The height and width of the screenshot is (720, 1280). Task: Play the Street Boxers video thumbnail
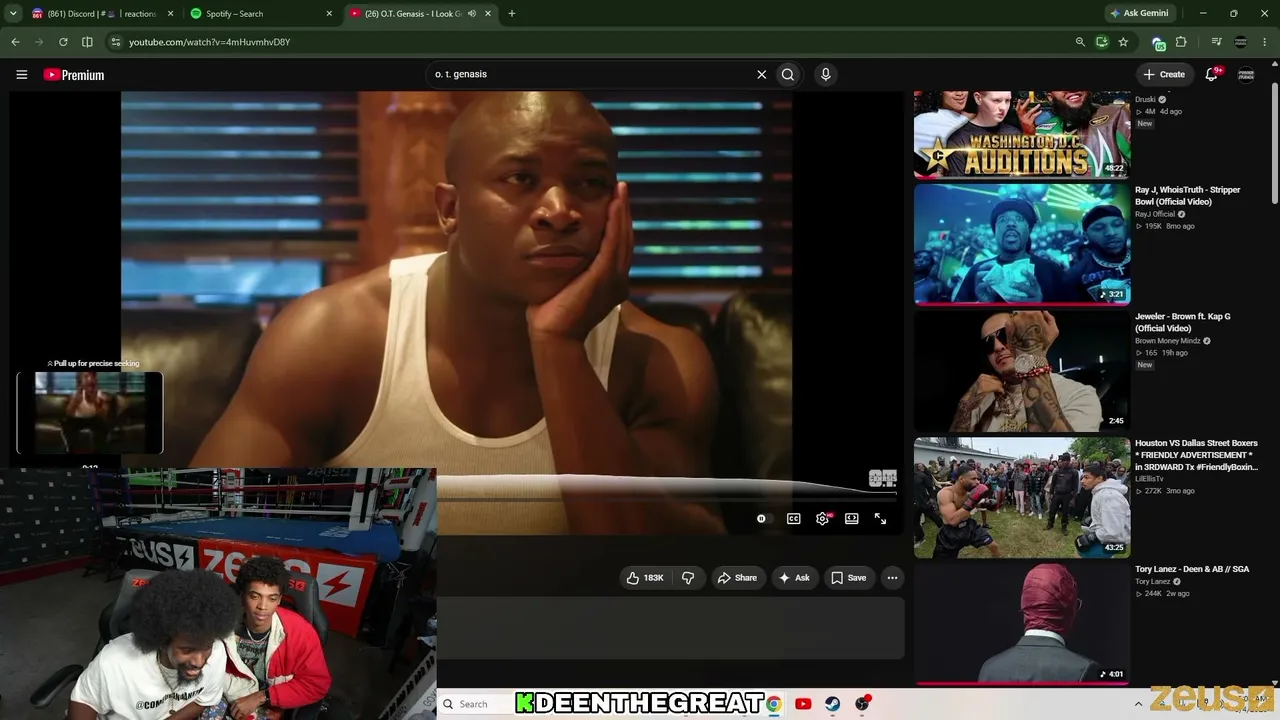click(1022, 498)
